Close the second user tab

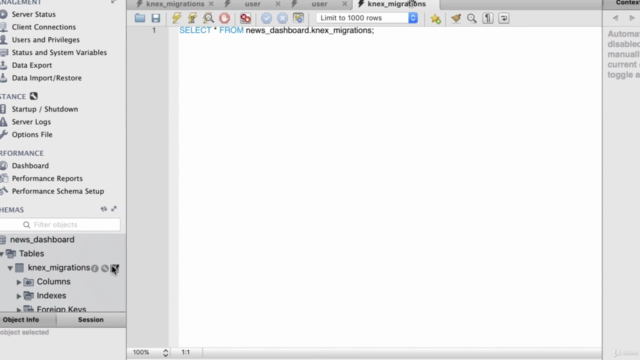pyautogui.click(x=344, y=4)
